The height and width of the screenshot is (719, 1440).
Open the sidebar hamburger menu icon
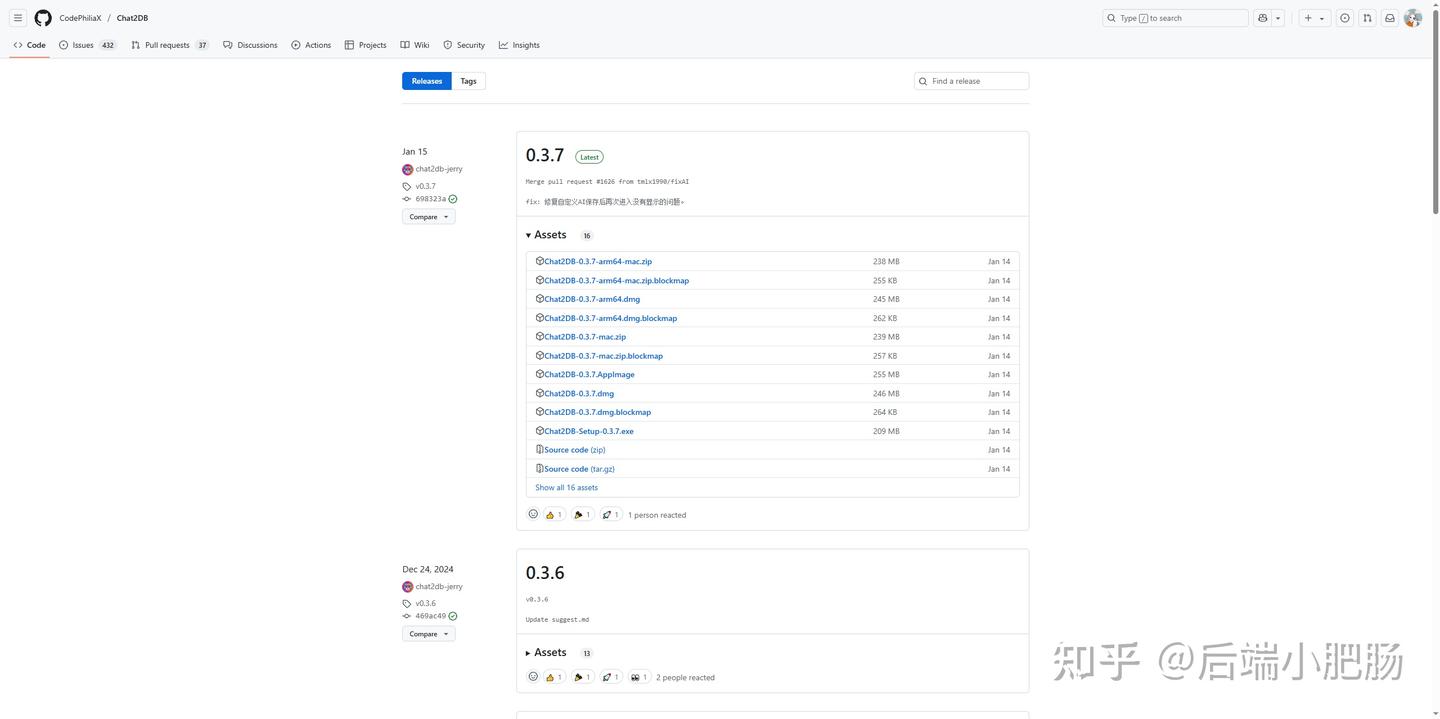click(x=17, y=17)
